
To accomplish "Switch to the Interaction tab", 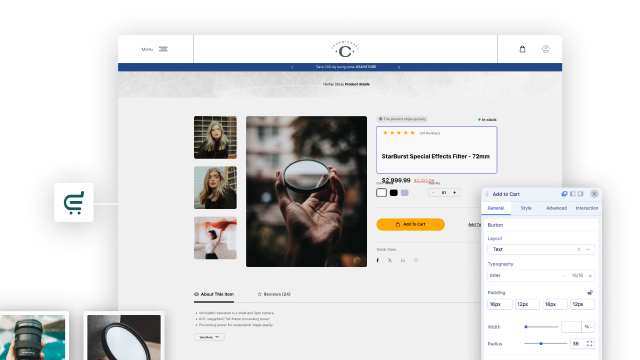I will 587,208.
